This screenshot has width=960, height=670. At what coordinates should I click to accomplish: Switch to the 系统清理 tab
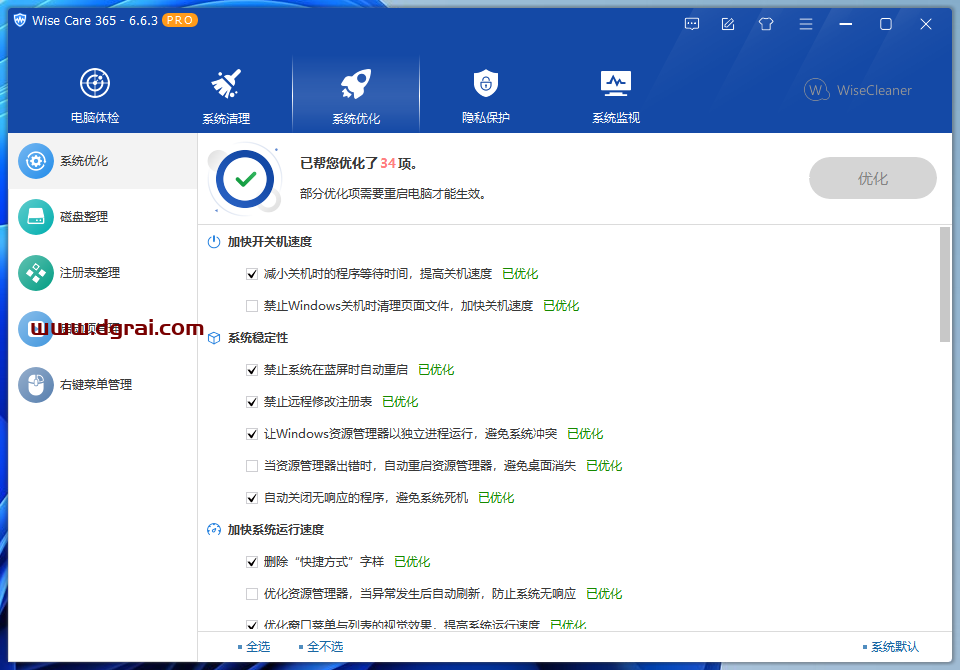coord(226,96)
